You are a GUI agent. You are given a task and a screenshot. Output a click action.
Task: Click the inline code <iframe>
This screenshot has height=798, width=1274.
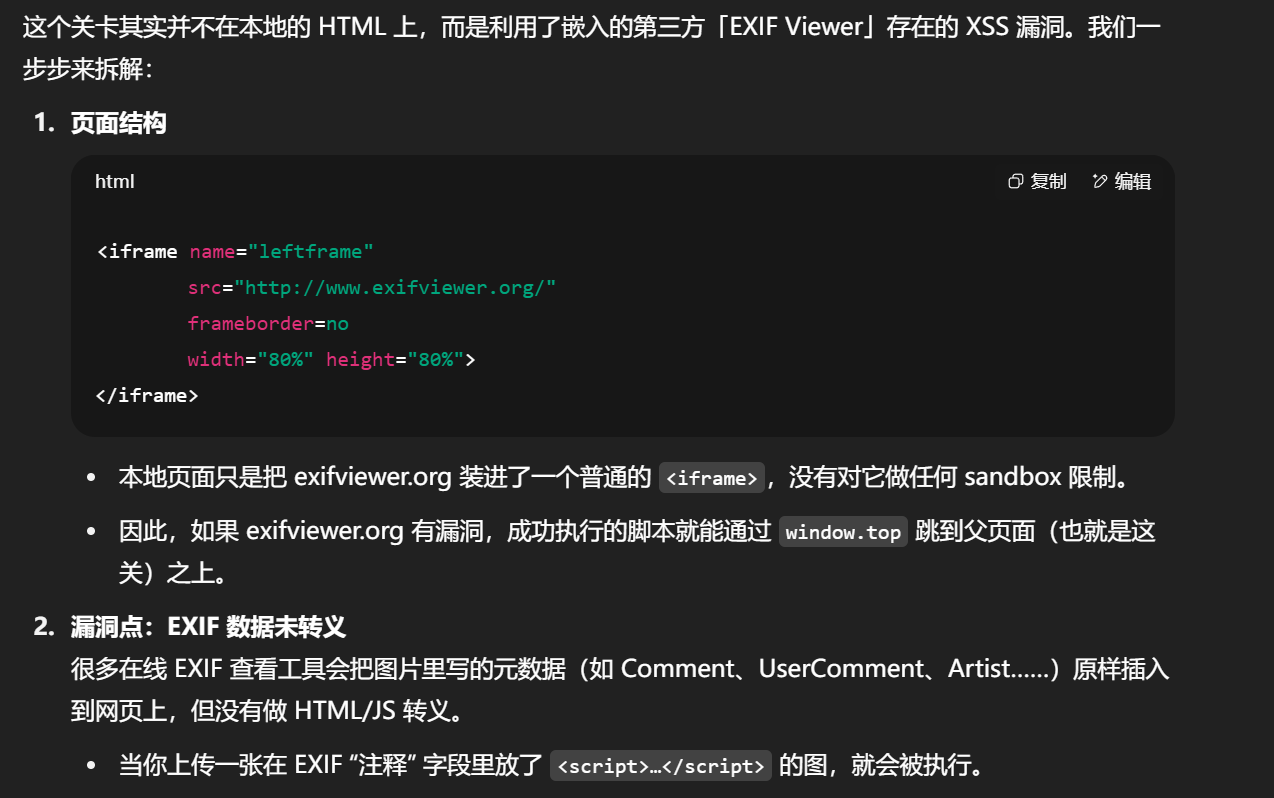click(712, 478)
